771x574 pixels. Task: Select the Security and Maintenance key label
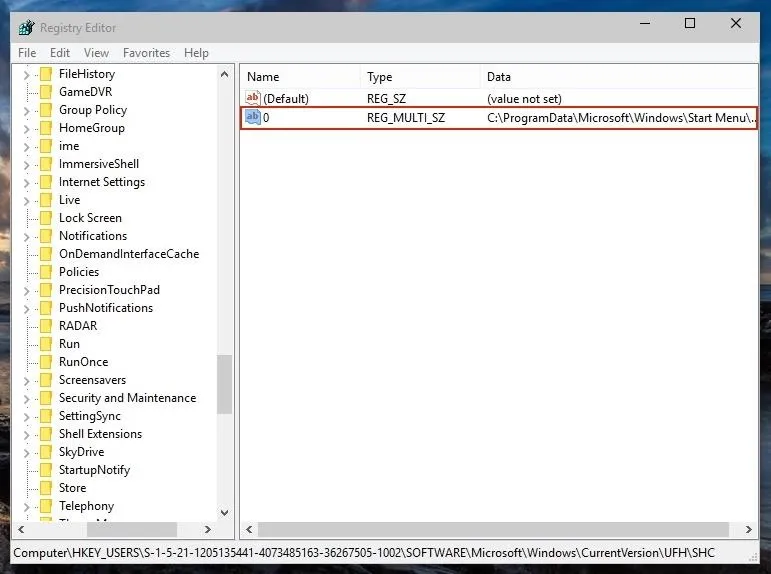tap(127, 398)
